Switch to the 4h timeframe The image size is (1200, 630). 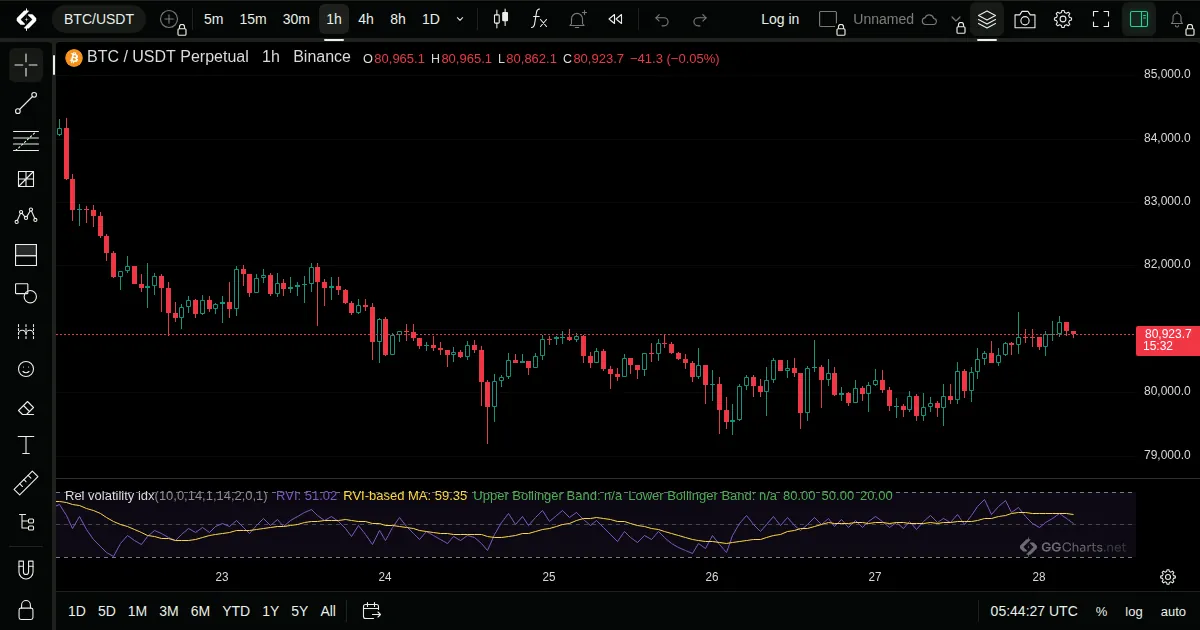coord(366,19)
